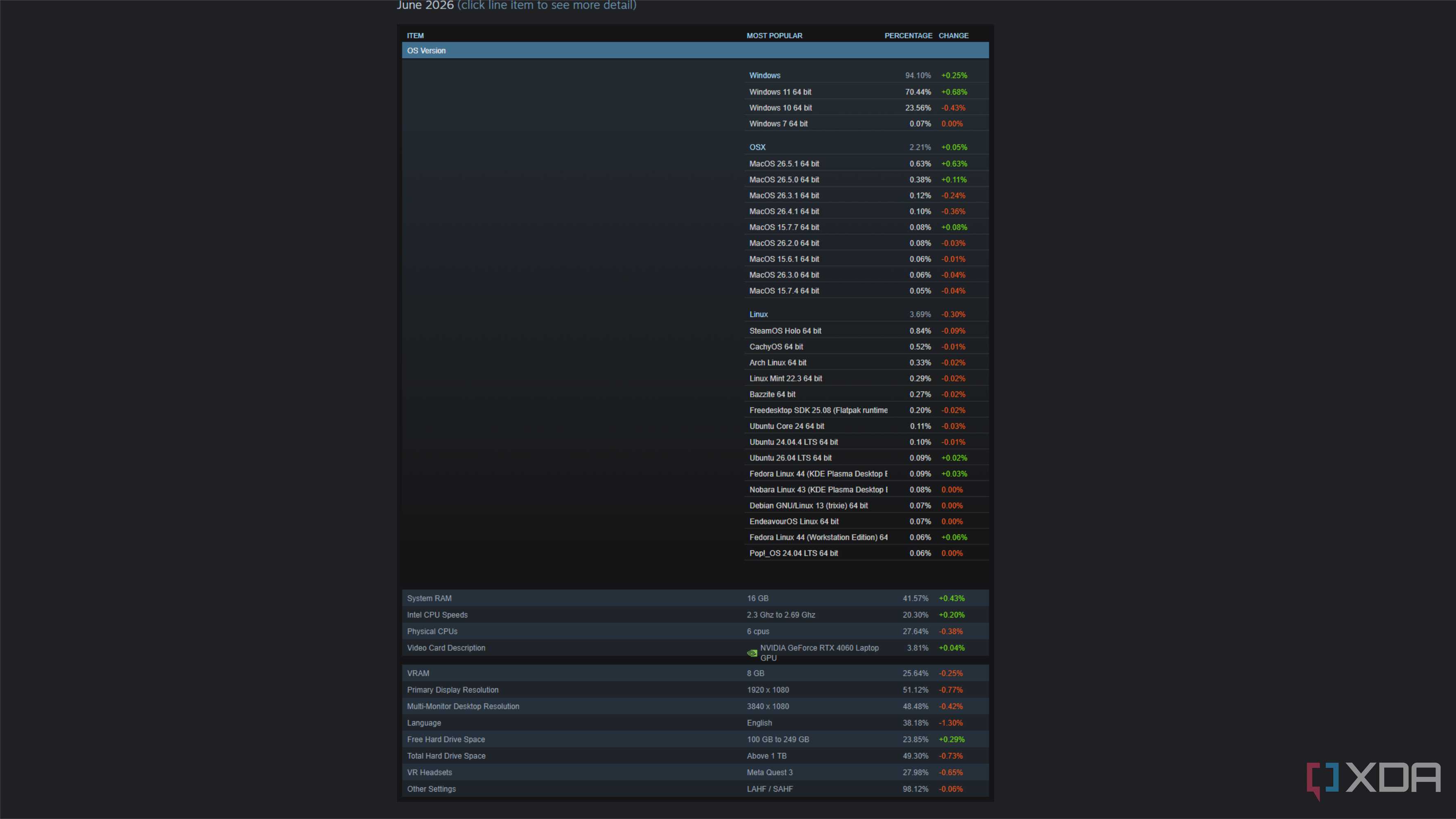Select the Linux category heading
Screen dimensions: 1456x819
coord(759,314)
